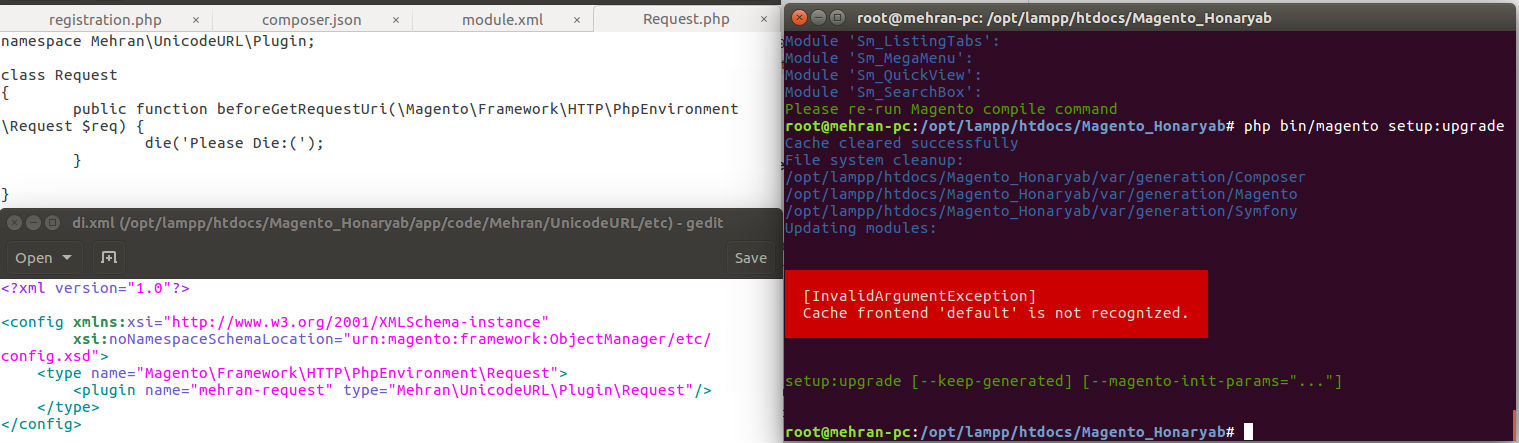The width and height of the screenshot is (1519, 443).
Task: Click the var/generation/Composer path line
Action: coord(1045,177)
